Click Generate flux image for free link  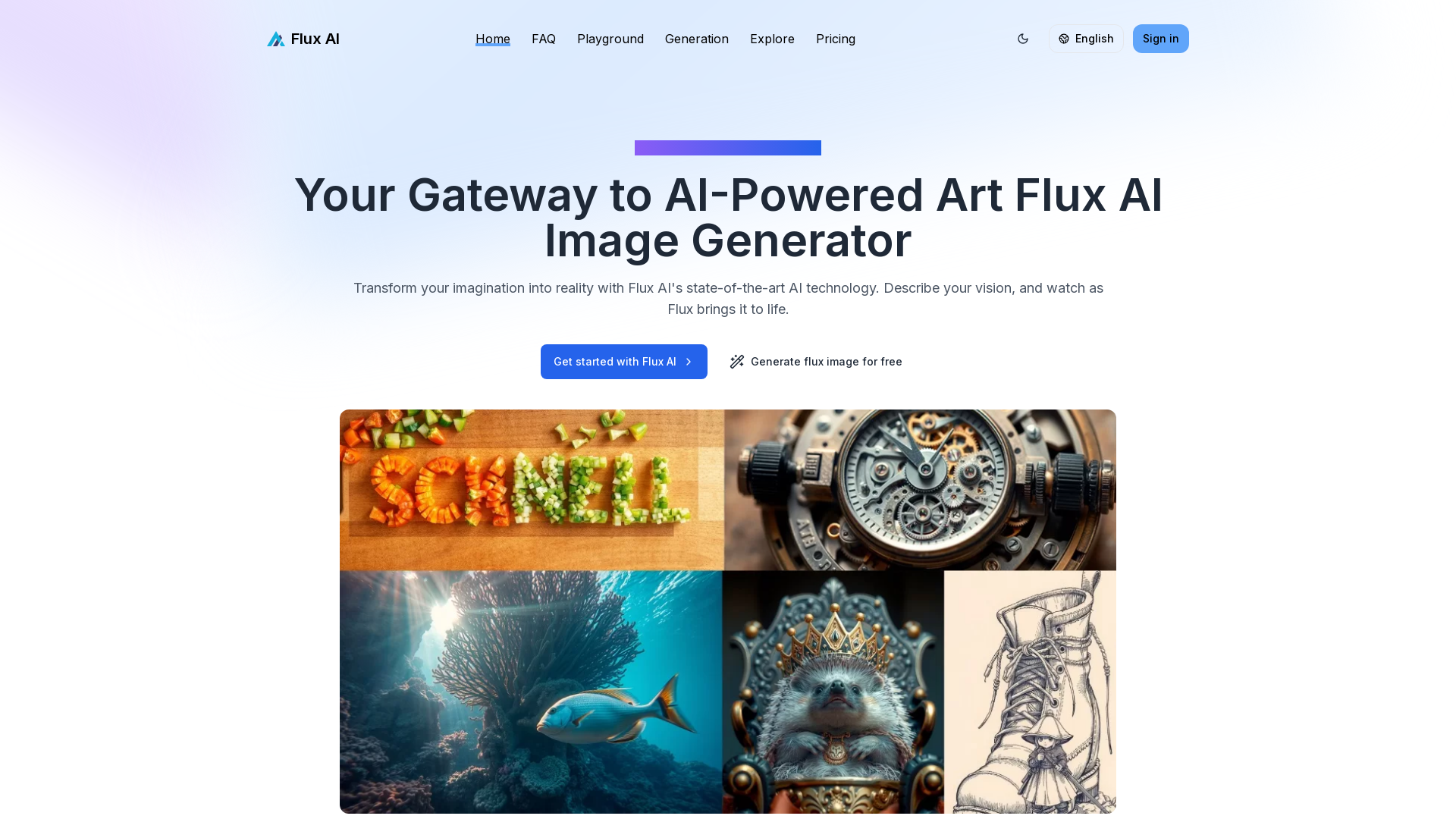(x=816, y=361)
